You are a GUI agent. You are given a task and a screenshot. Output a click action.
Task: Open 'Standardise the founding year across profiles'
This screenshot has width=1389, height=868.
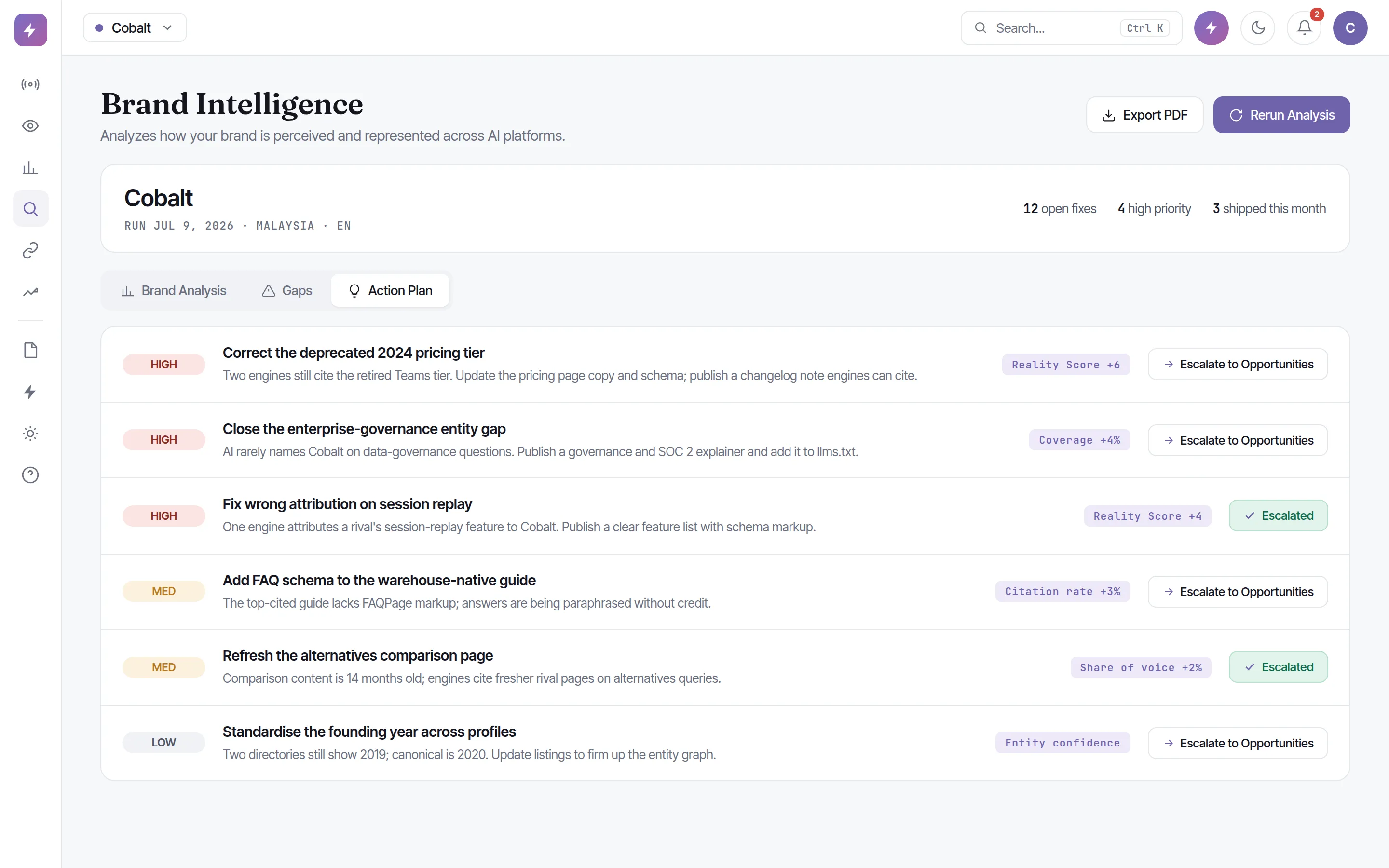click(369, 732)
